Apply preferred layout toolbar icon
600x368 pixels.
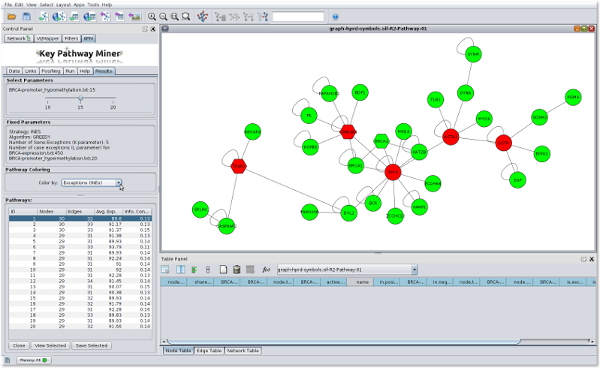tap(202, 16)
